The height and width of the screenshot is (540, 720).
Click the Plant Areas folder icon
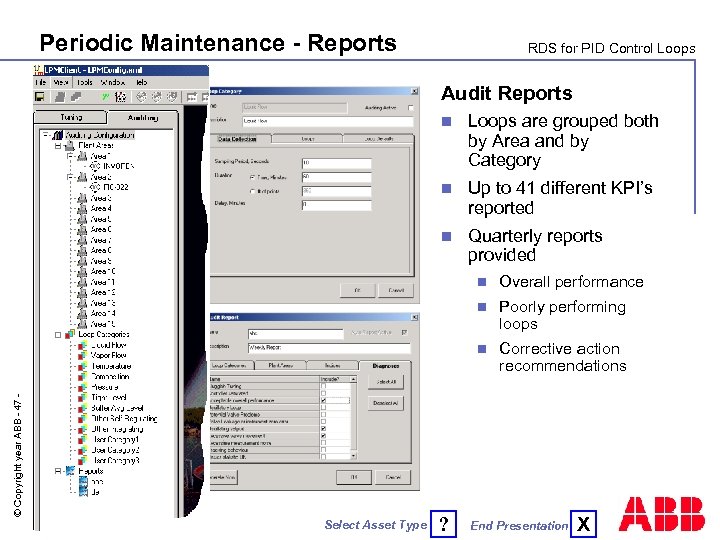70,146
